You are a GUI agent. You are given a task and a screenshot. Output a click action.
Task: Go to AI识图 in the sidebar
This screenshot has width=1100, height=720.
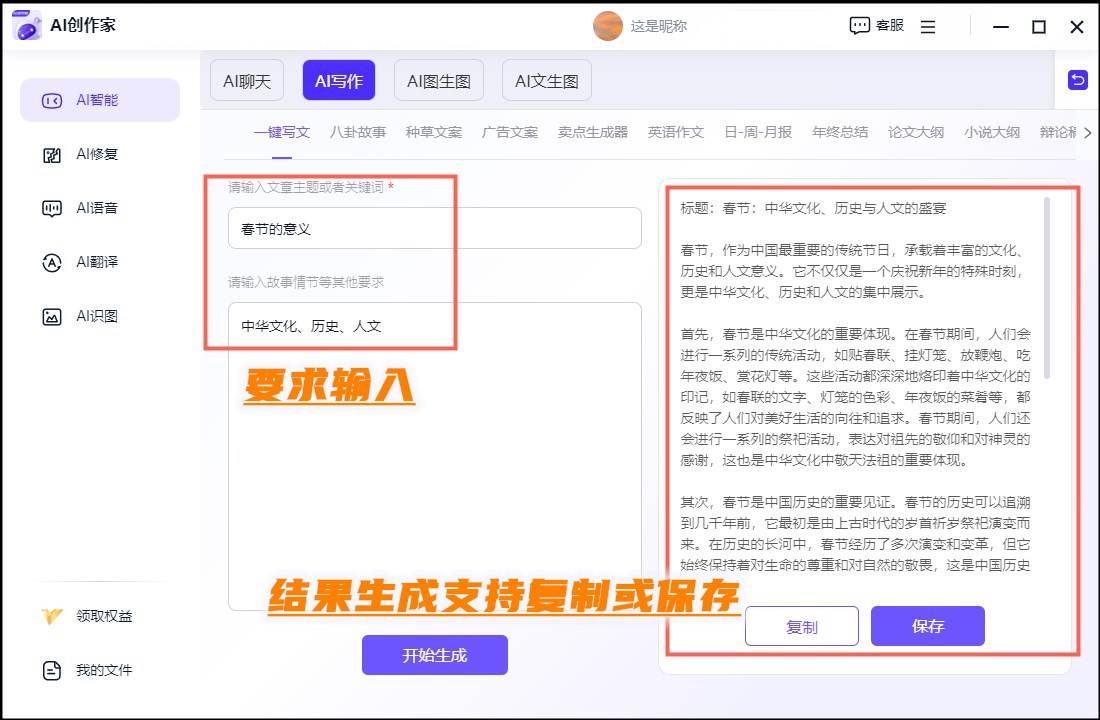(x=52, y=317)
